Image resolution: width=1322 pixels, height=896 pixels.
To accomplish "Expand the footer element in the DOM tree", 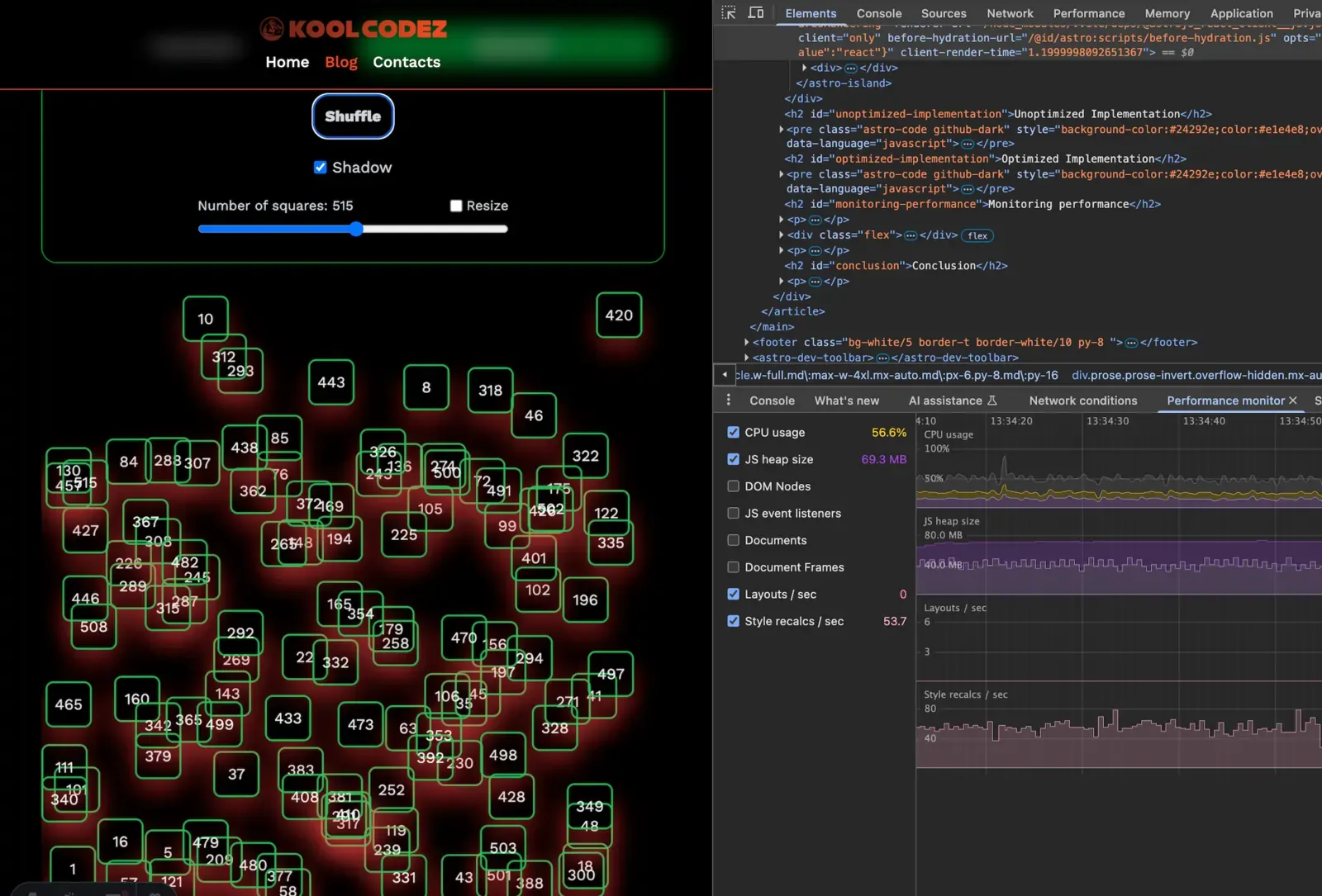I will click(746, 342).
